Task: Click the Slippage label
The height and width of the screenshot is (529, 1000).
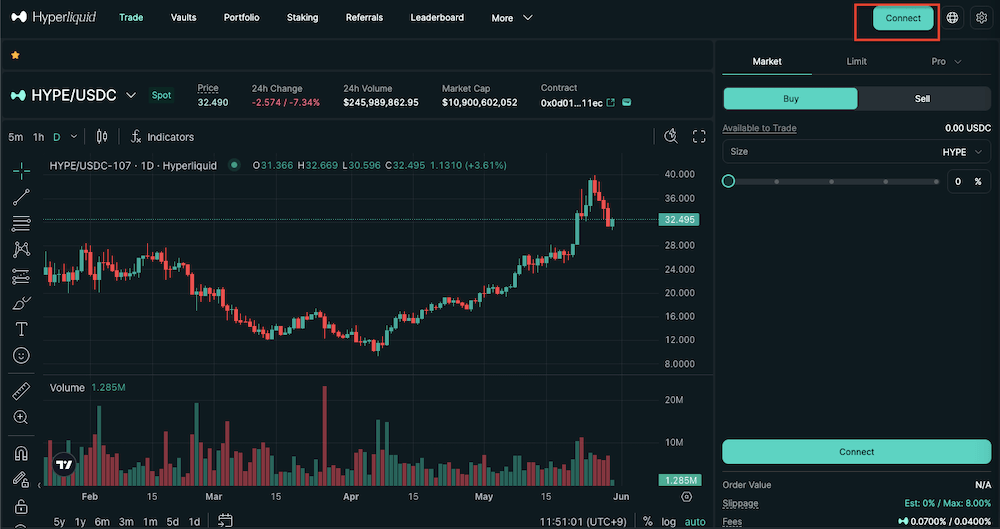Action: tap(740, 503)
